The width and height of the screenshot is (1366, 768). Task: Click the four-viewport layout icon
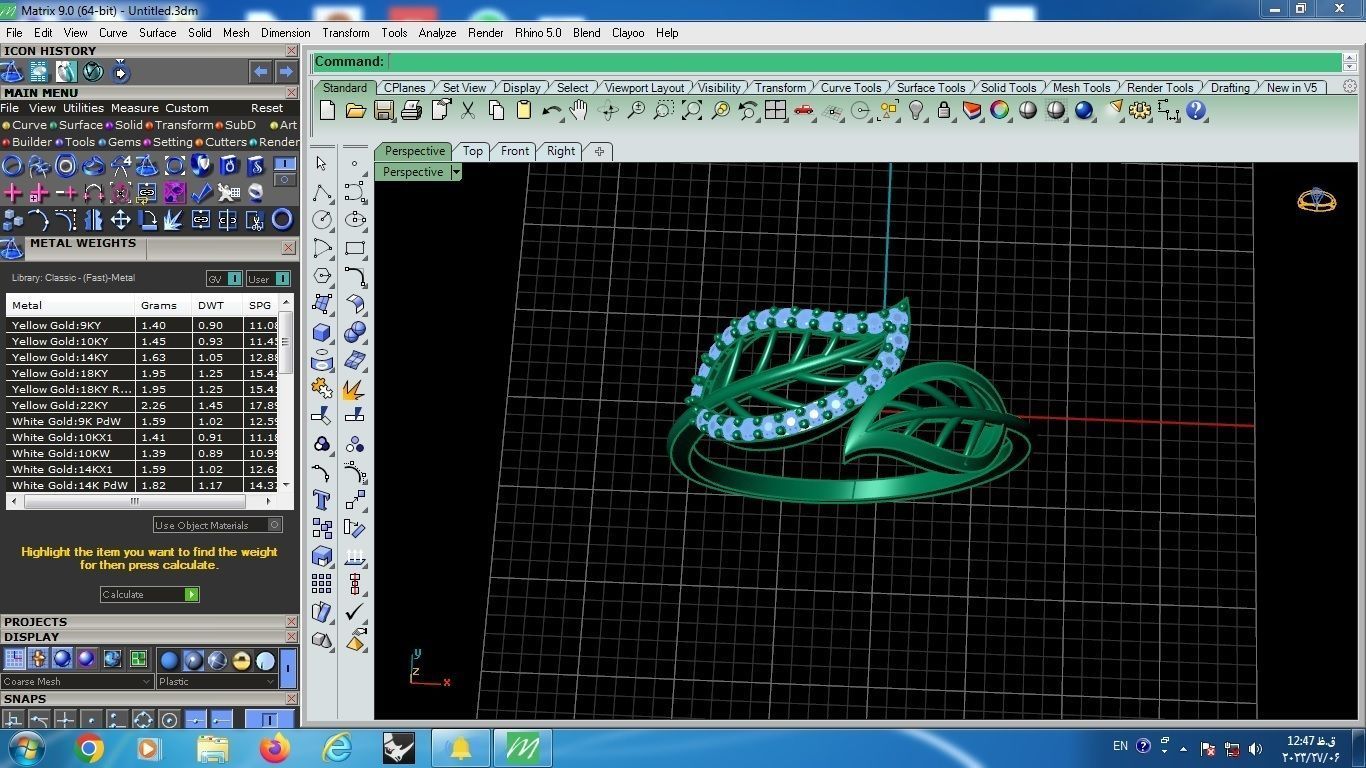[775, 111]
